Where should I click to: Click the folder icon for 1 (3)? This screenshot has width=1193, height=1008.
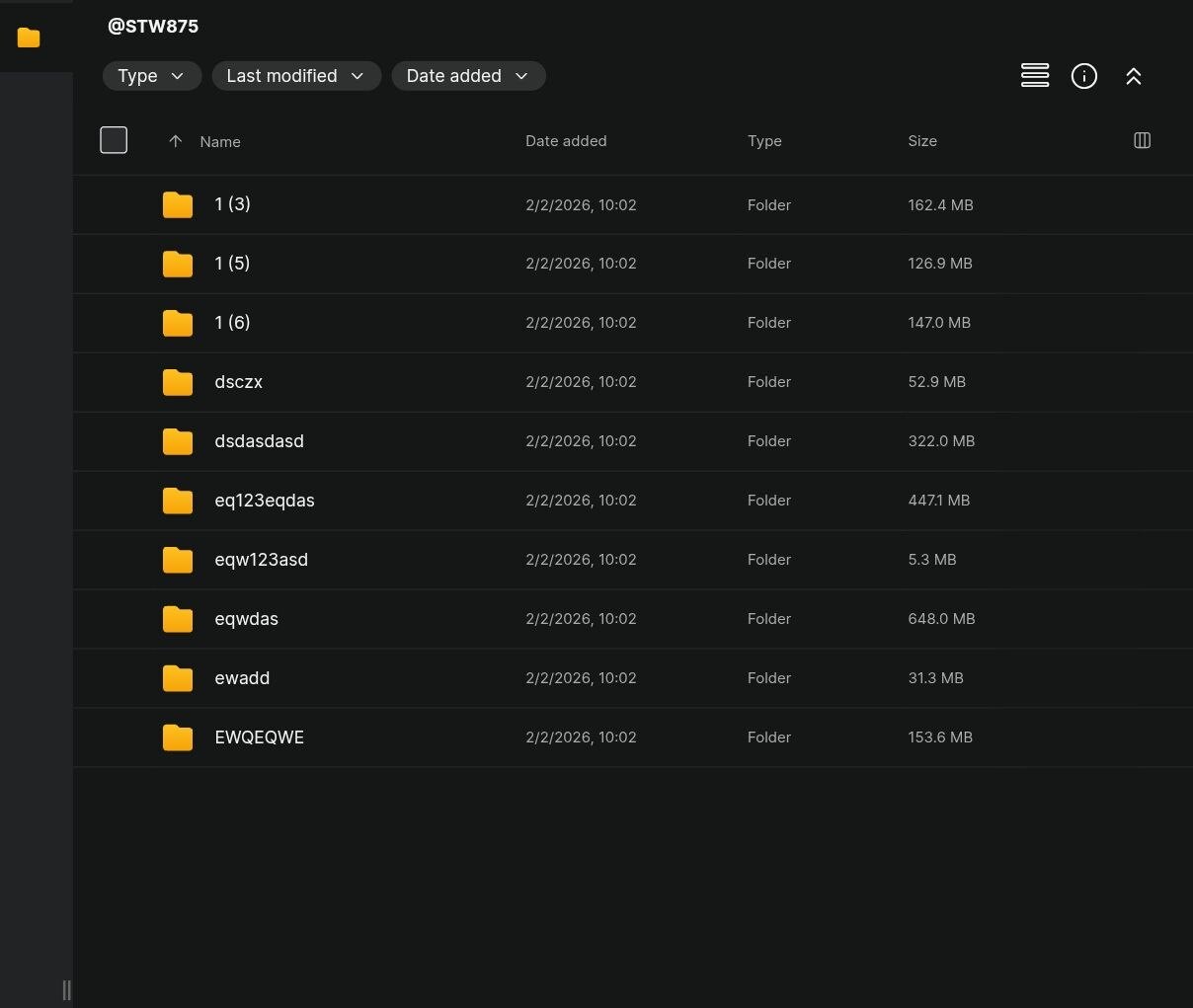tap(178, 204)
